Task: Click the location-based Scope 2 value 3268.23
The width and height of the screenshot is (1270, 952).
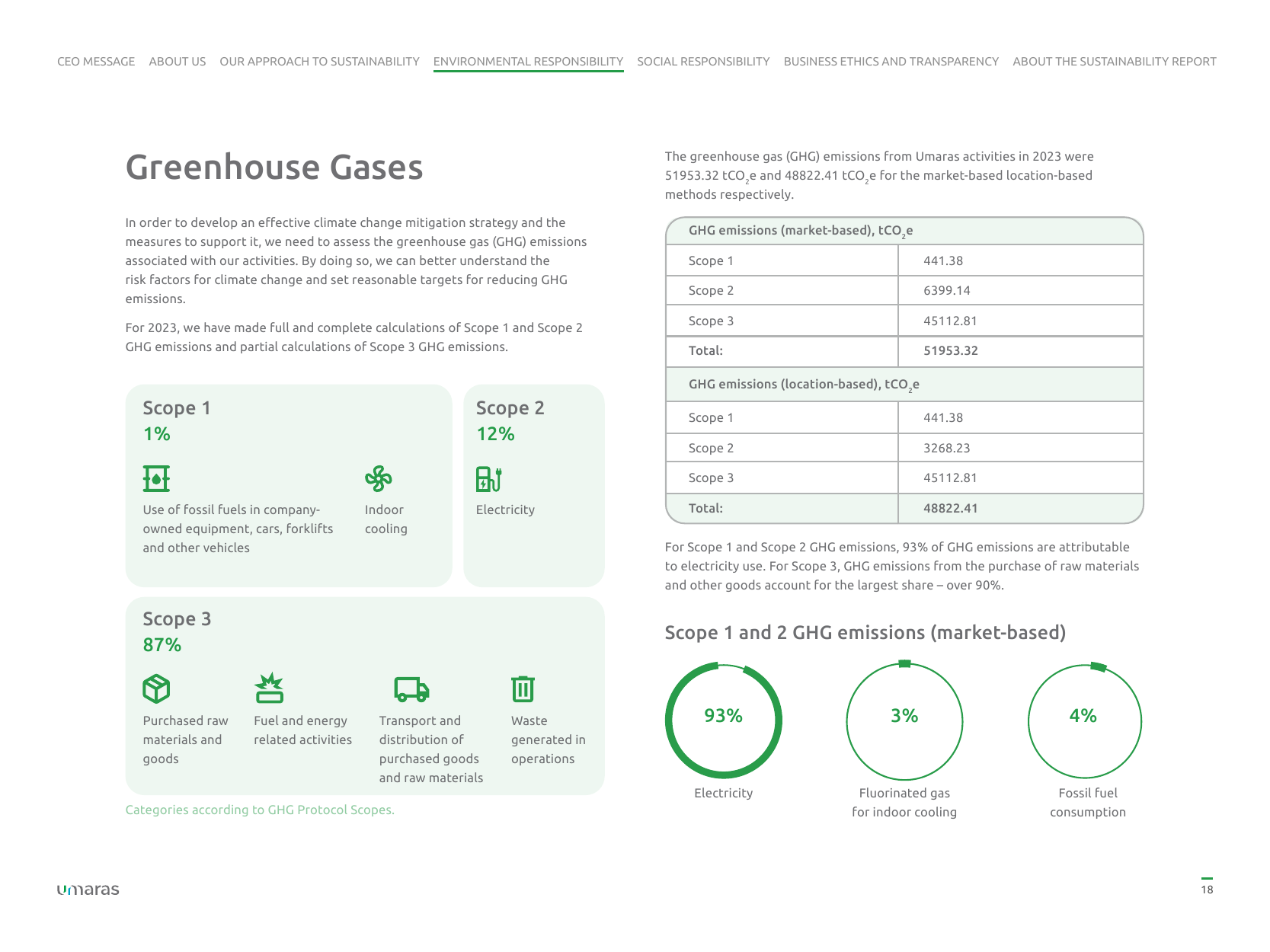Action: [947, 449]
